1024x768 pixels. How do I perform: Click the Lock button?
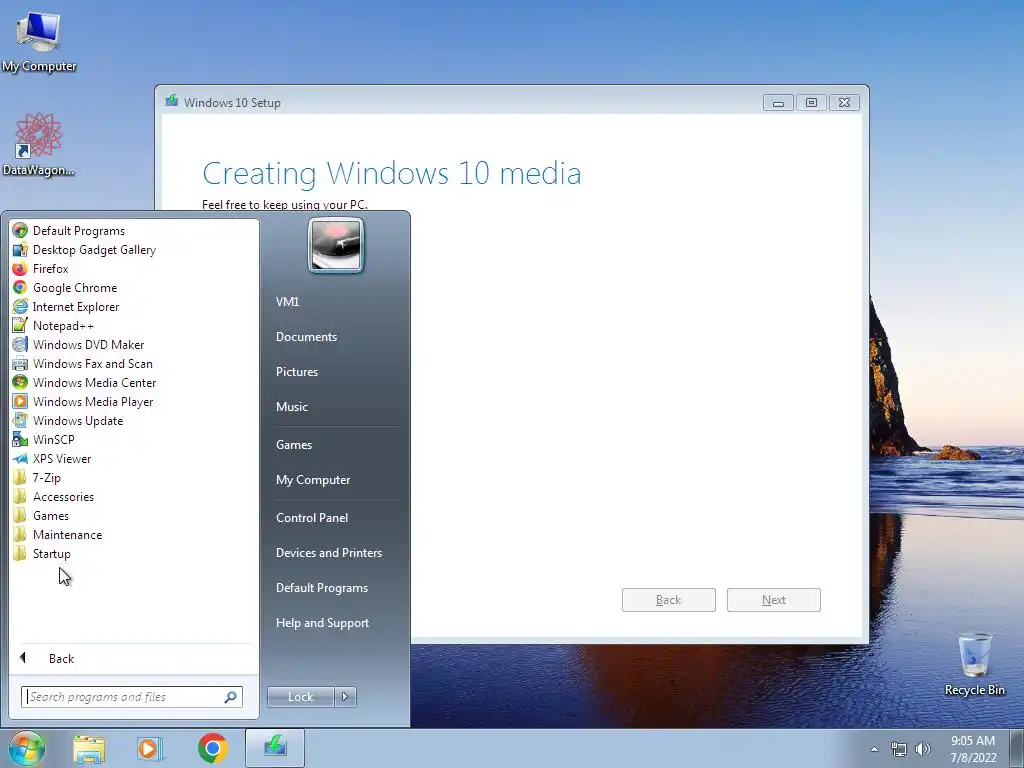point(300,697)
